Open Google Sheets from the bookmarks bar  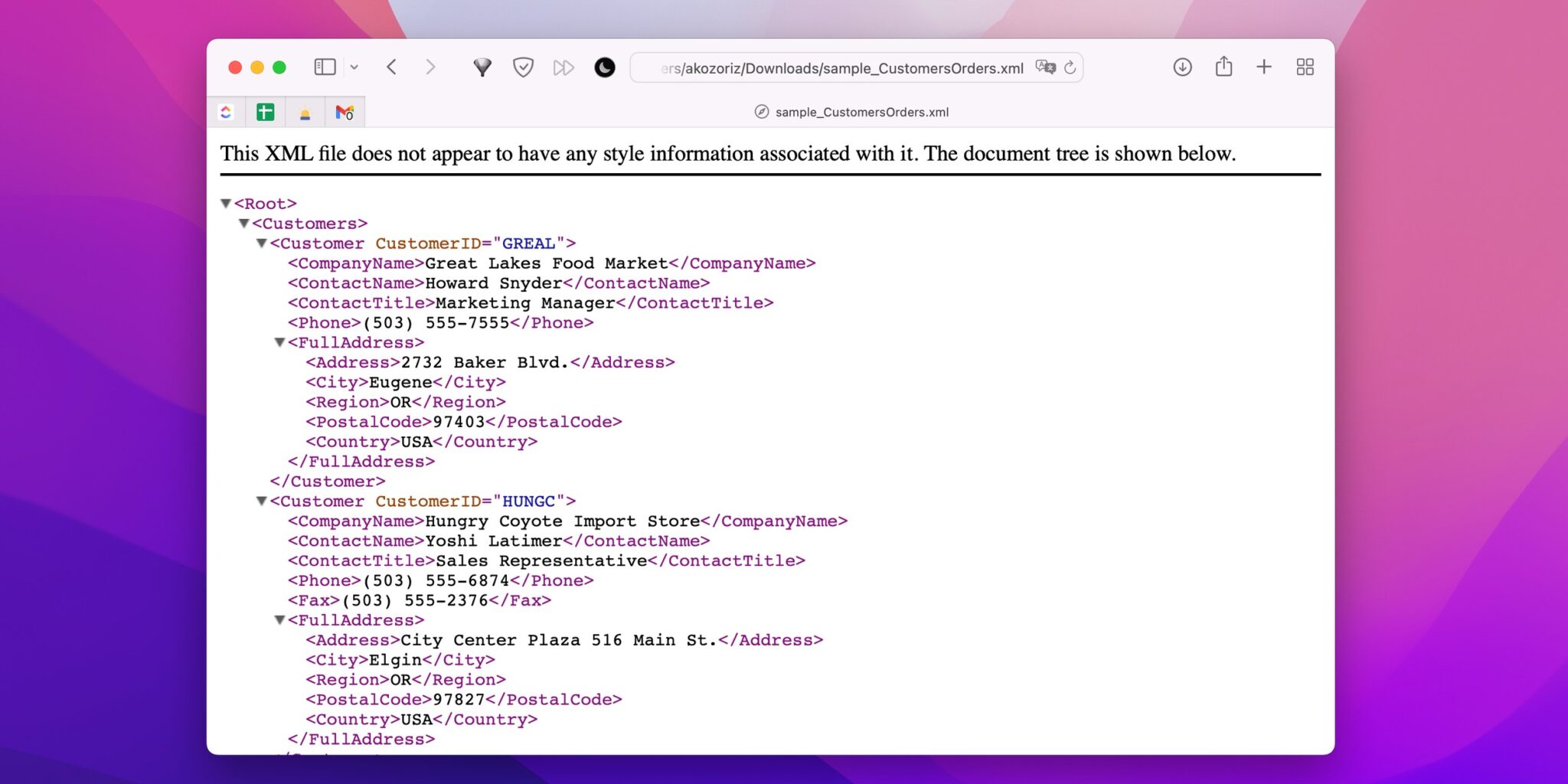click(266, 112)
